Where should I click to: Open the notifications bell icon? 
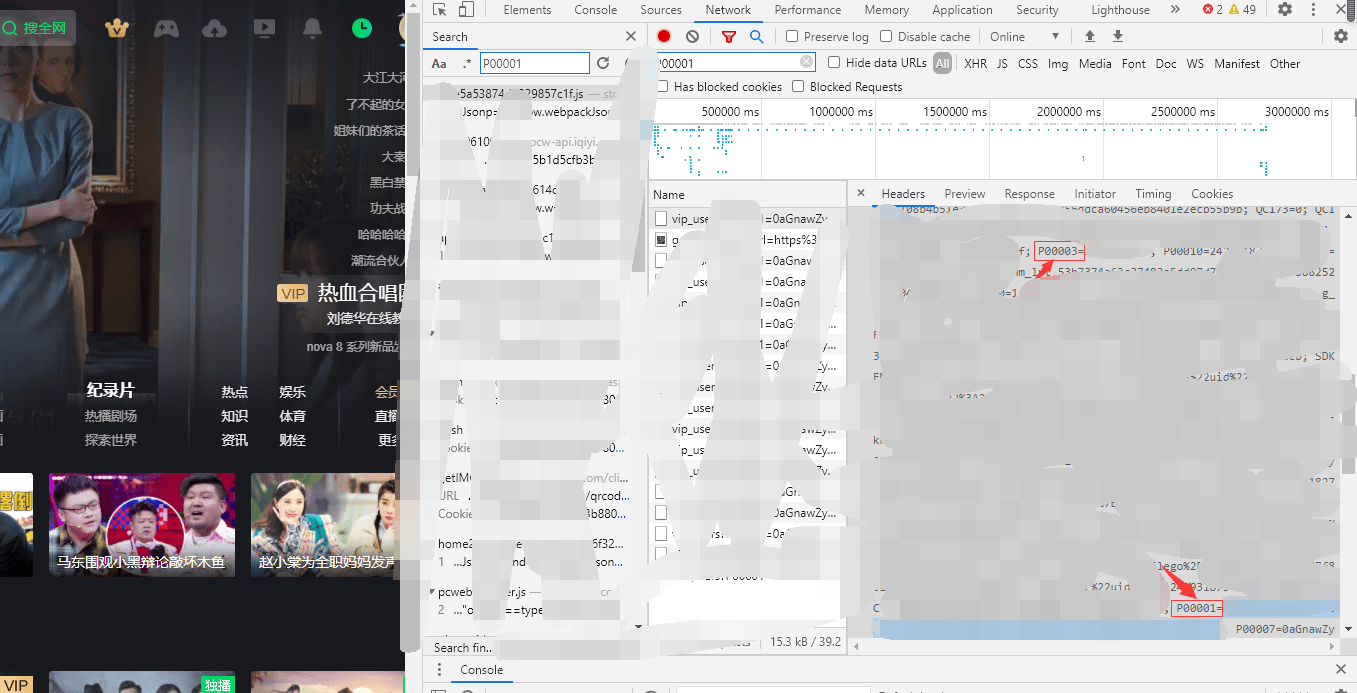click(x=313, y=28)
